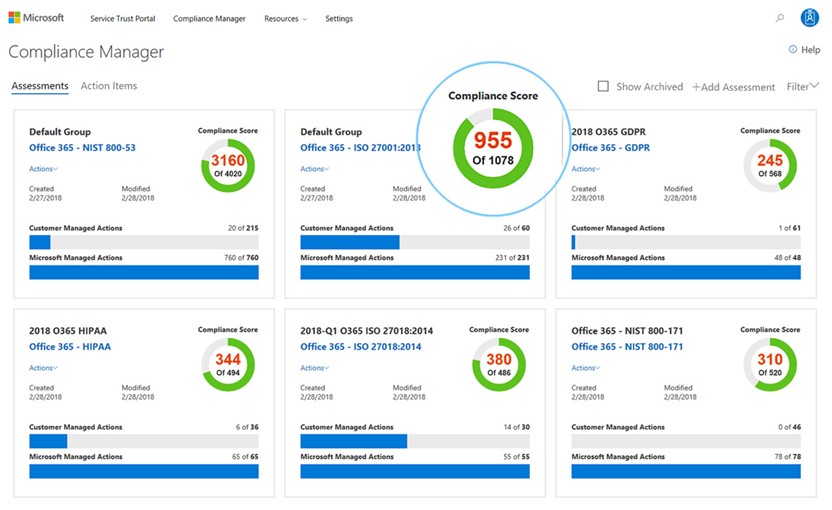Click Microsoft Managed Actions bar 55 of 55
This screenshot has width=832, height=510.
pyautogui.click(x=415, y=471)
